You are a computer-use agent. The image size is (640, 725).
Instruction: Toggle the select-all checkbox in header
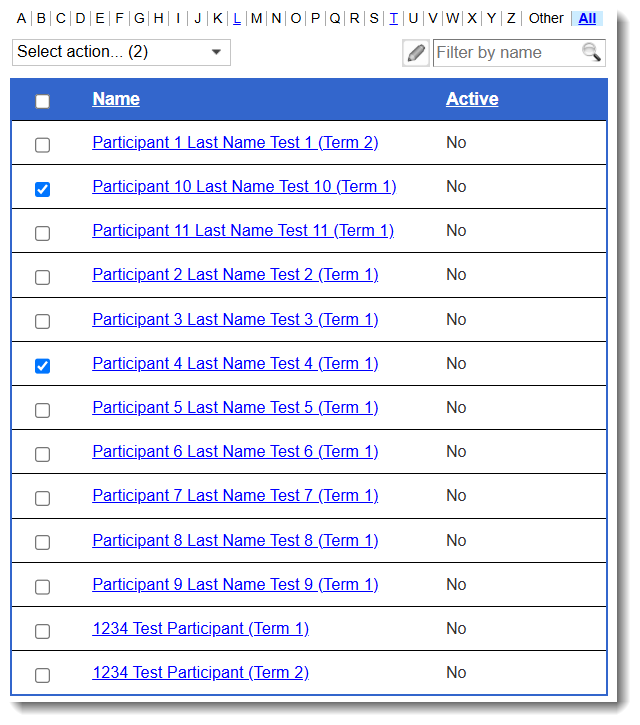[x=42, y=100]
